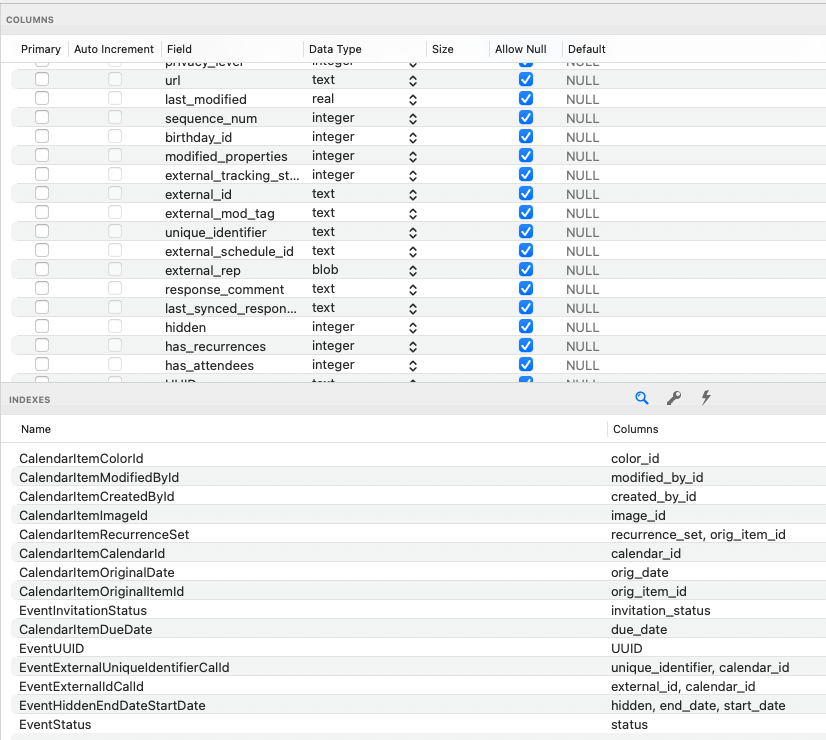Uncheck Allow Null for the url column
This screenshot has width=826, height=740.
tap(525, 79)
